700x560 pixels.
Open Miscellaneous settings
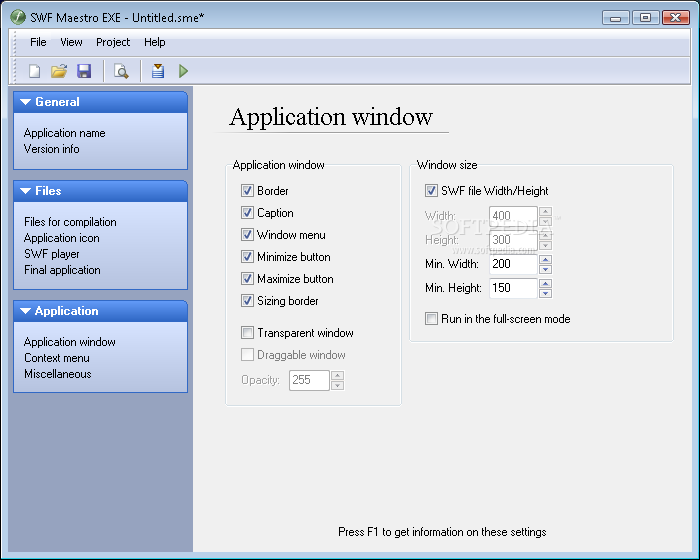point(58,374)
